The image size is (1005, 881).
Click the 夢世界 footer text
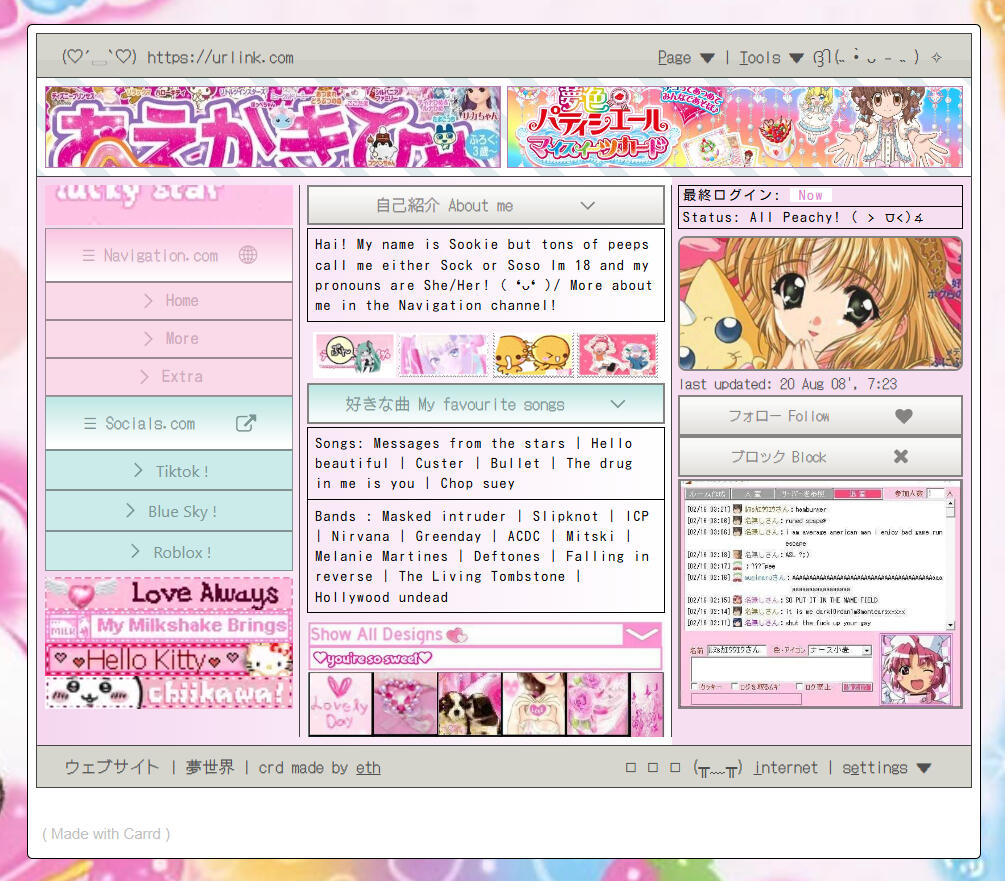[x=210, y=767]
